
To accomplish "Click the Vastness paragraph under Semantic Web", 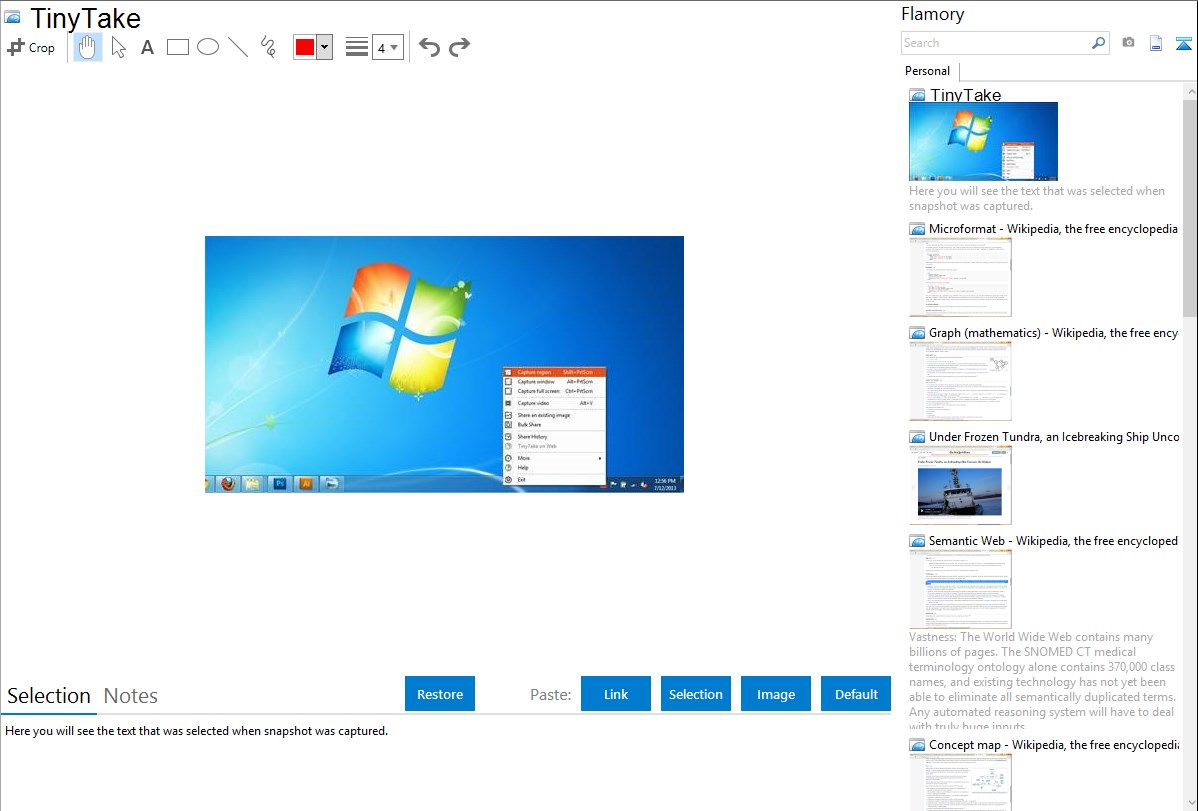I will tap(1043, 681).
